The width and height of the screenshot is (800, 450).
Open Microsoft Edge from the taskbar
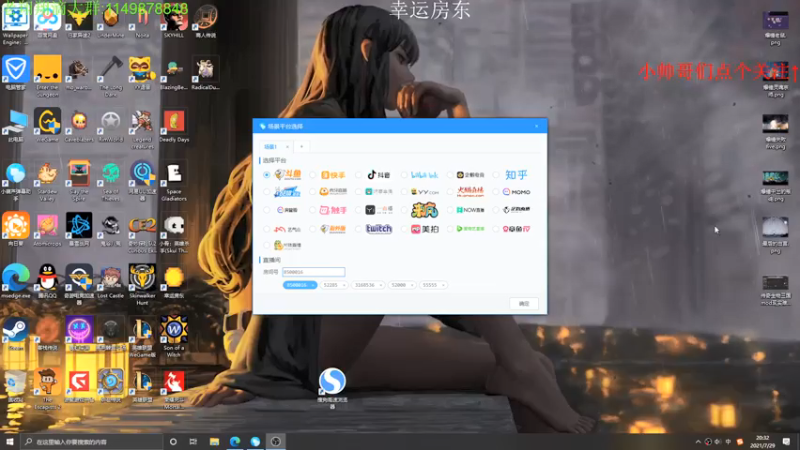coord(235,441)
